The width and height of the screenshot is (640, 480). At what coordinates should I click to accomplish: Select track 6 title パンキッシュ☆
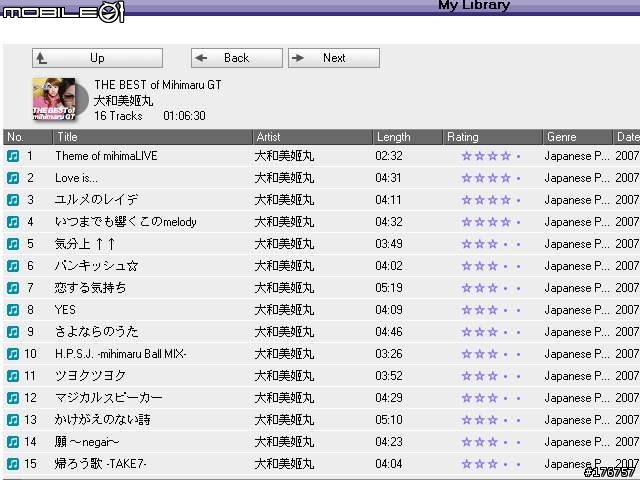(97, 266)
